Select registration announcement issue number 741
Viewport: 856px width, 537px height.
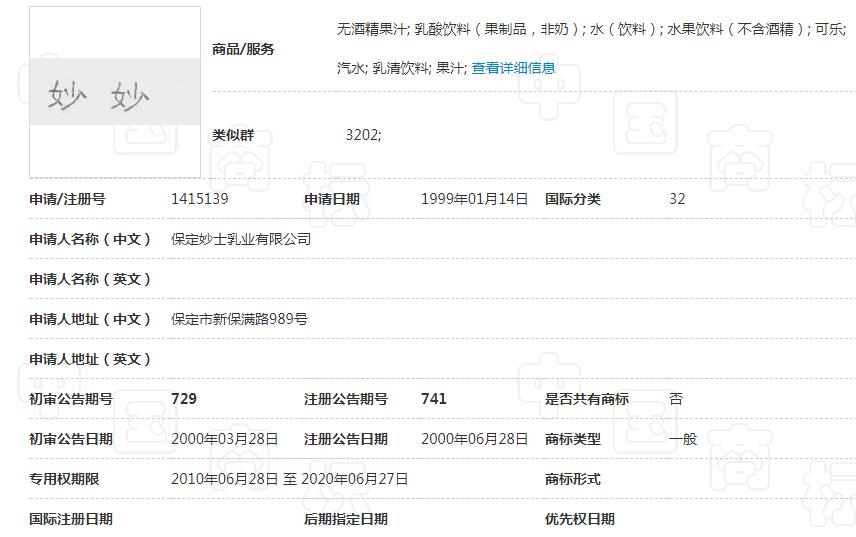point(434,399)
